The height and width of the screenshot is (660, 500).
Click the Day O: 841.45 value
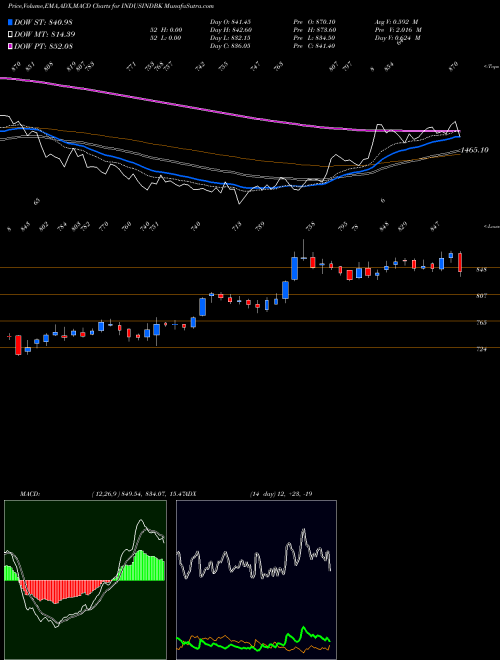pyautogui.click(x=230, y=22)
